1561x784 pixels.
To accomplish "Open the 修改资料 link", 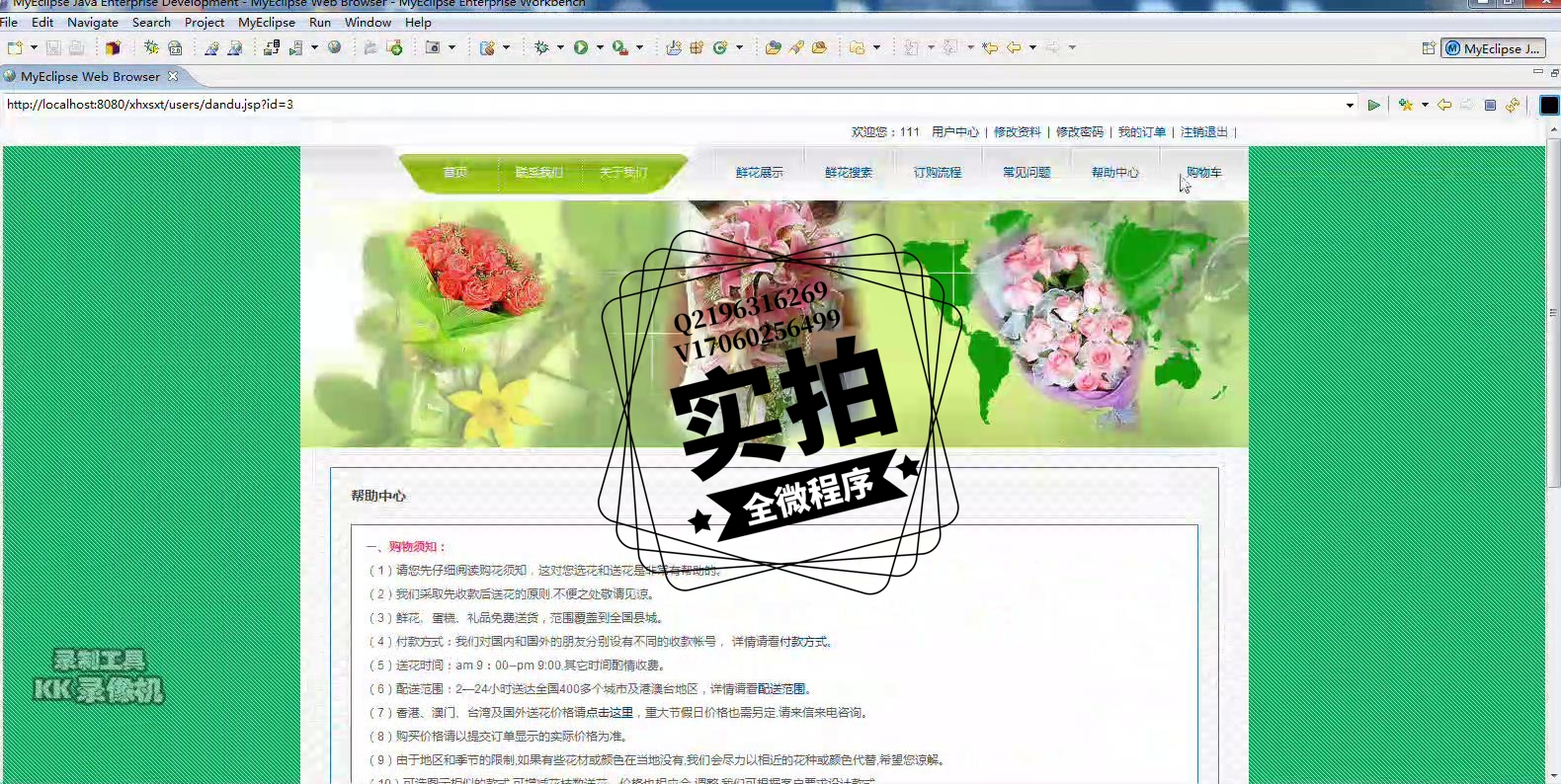I will tap(1018, 131).
